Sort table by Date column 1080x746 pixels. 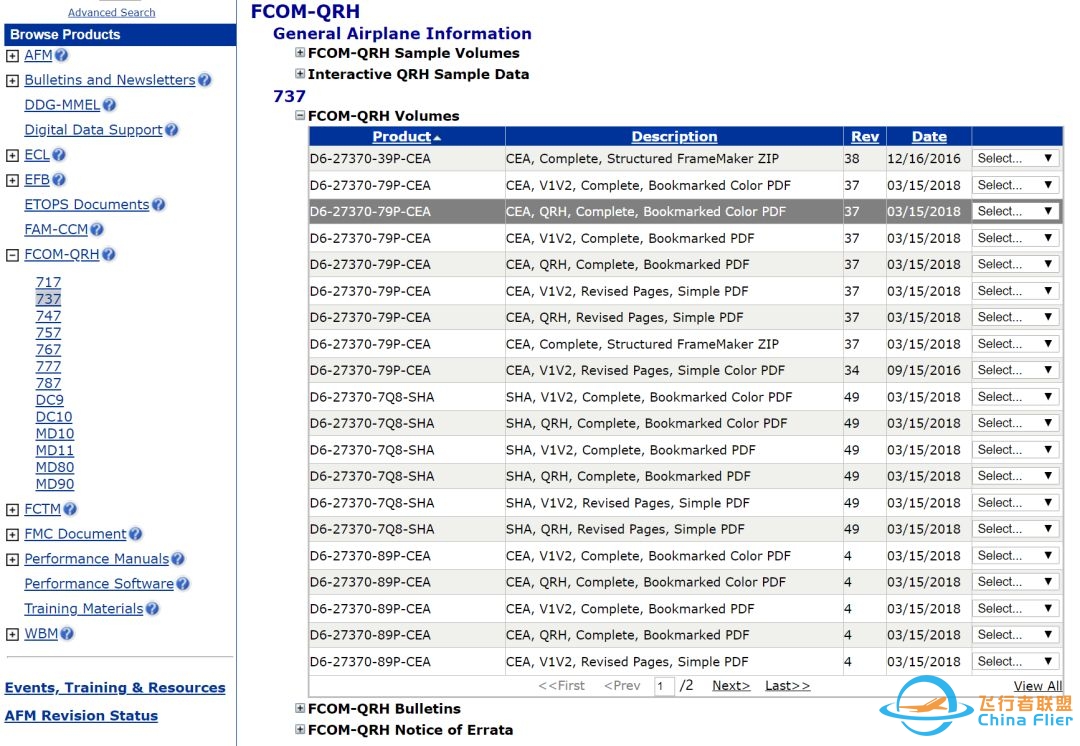pyautogui.click(x=929, y=136)
